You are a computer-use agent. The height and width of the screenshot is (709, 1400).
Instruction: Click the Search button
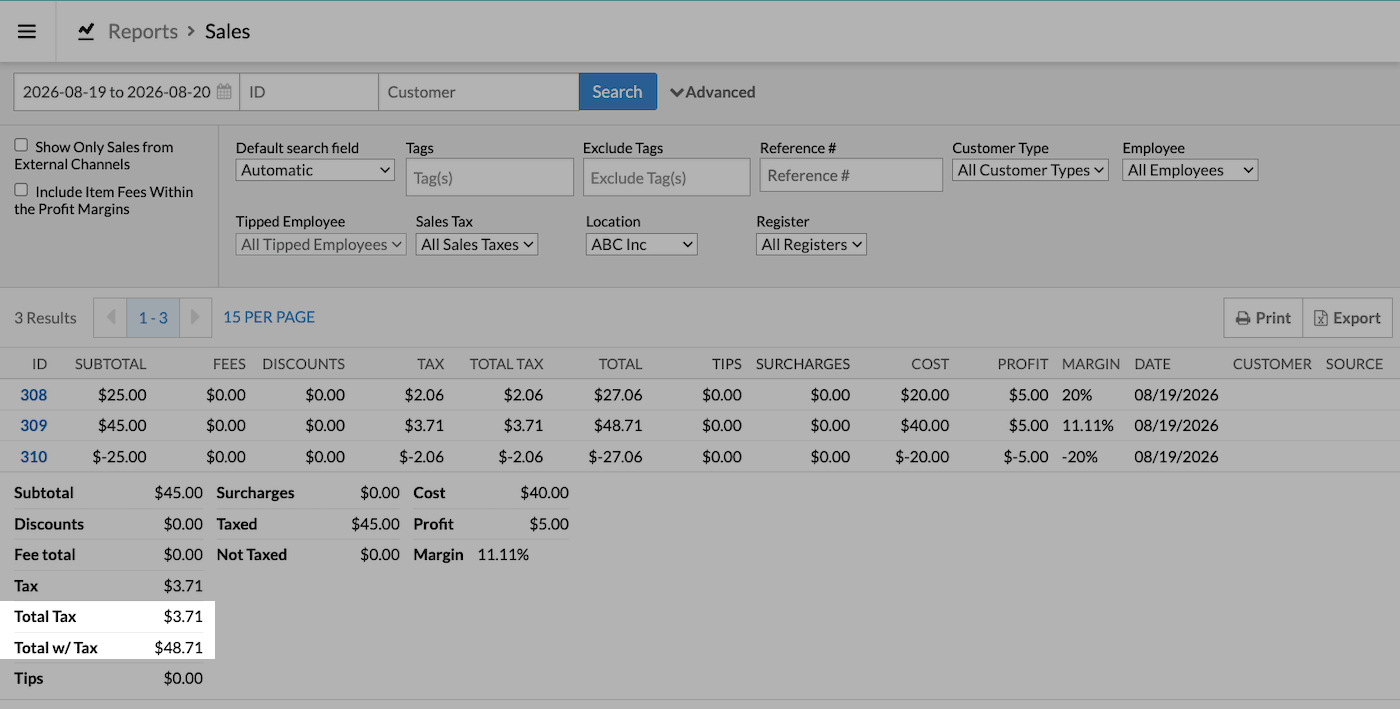pyautogui.click(x=617, y=91)
